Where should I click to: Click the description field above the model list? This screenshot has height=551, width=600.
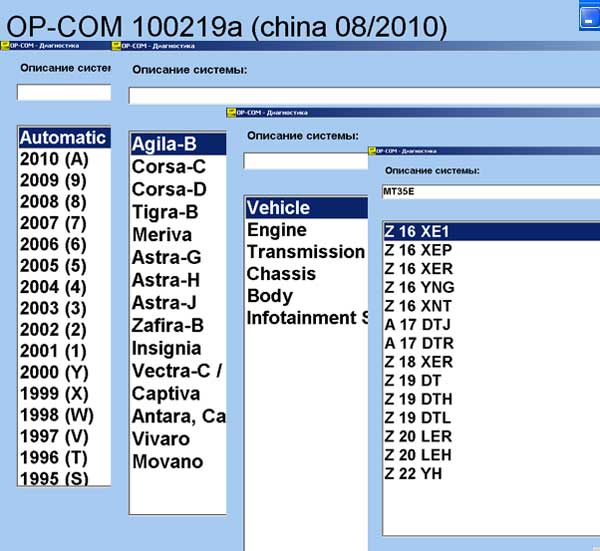360,96
